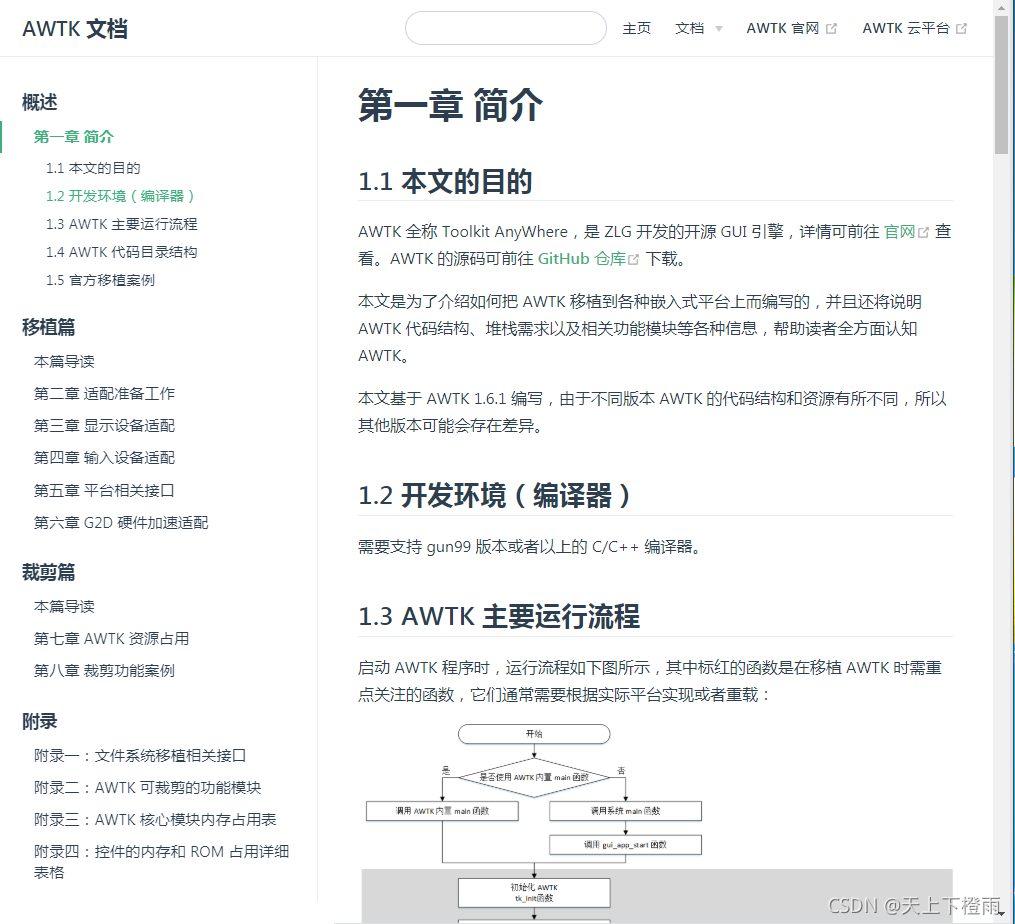Open the AWTK 云平台 nav link
This screenshot has width=1015, height=924.
(906, 28)
